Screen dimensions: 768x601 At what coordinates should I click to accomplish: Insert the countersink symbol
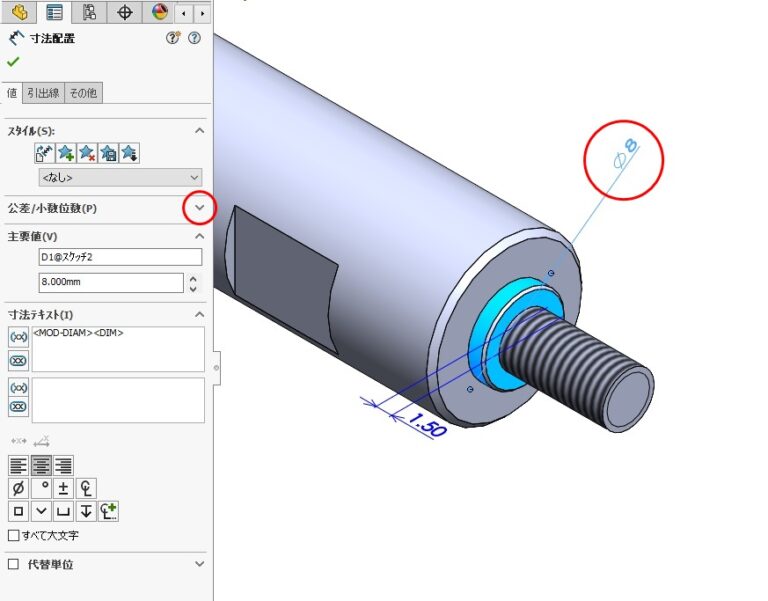(x=41, y=511)
